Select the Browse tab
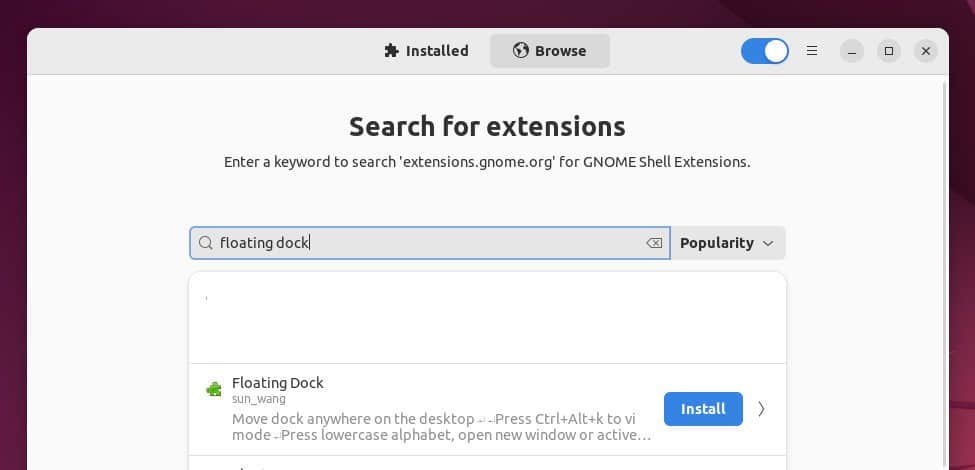This screenshot has width=975, height=470. 549,51
